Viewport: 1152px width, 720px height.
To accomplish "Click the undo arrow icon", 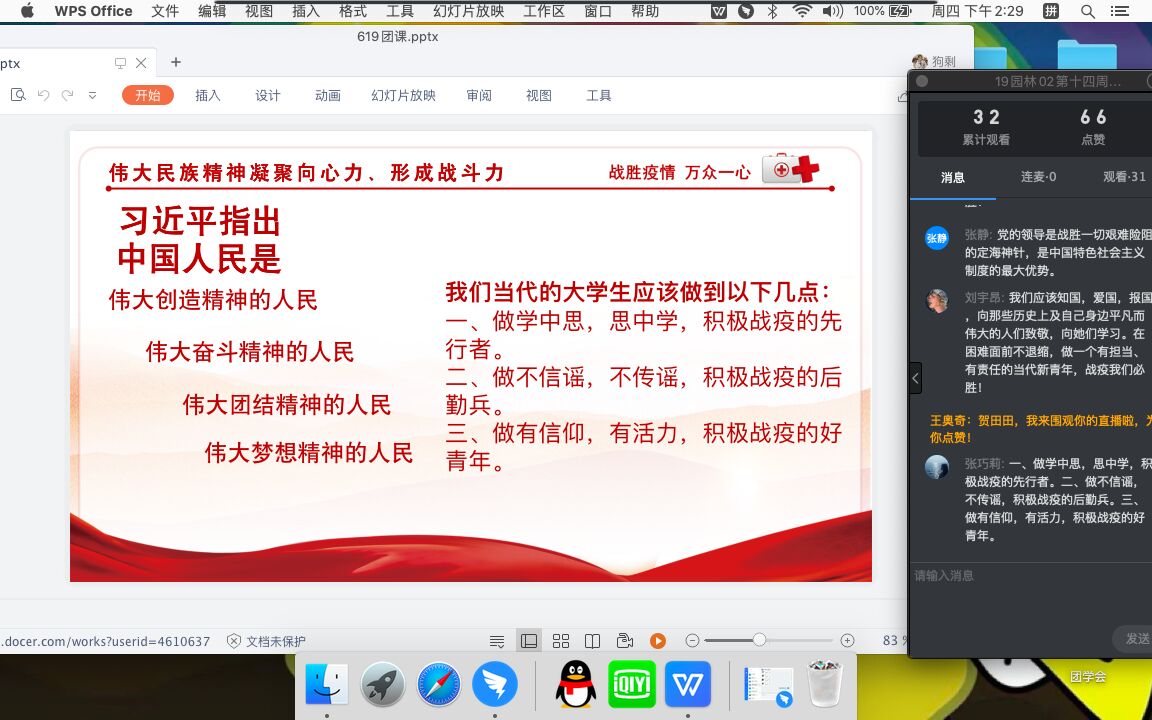I will [x=43, y=95].
